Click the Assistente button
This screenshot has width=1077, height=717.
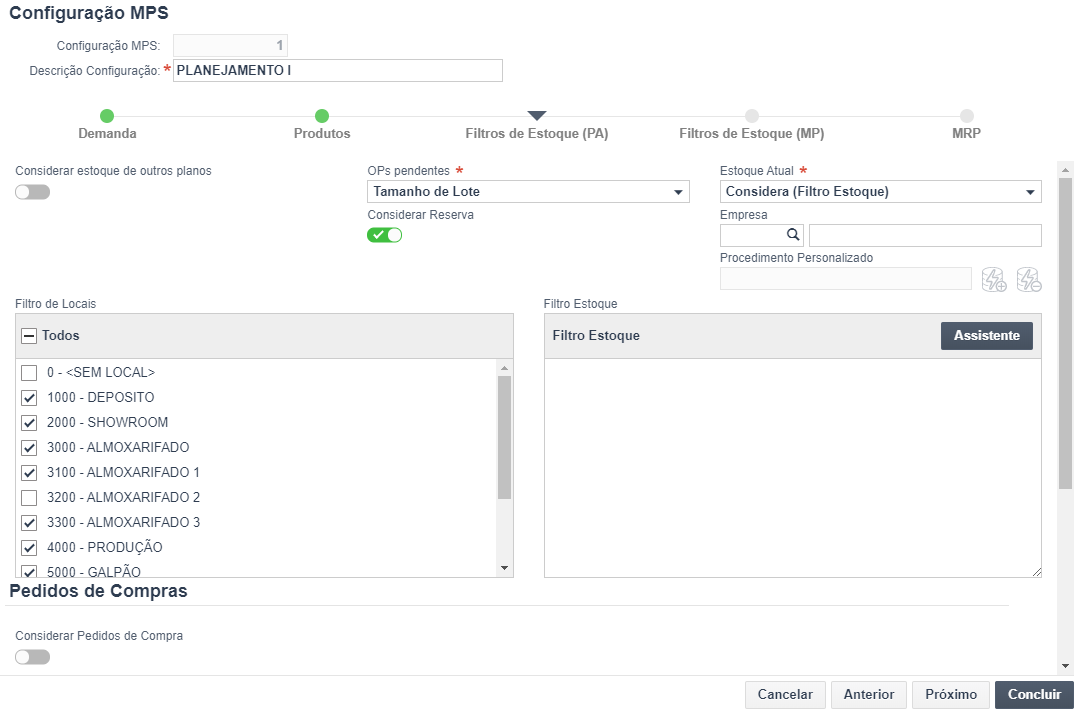986,336
